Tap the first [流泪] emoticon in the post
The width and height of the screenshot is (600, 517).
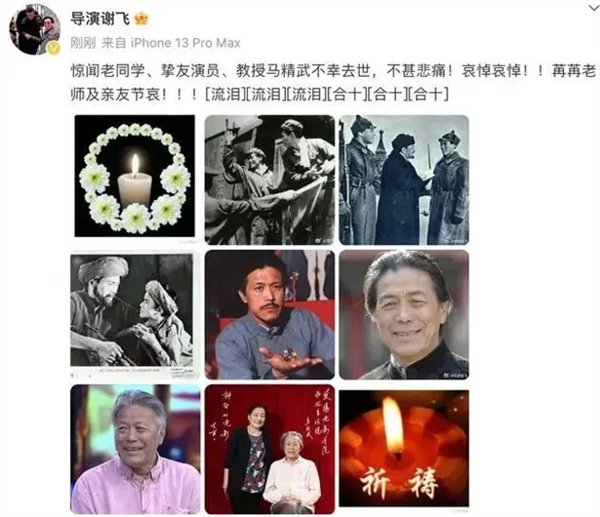pos(225,95)
